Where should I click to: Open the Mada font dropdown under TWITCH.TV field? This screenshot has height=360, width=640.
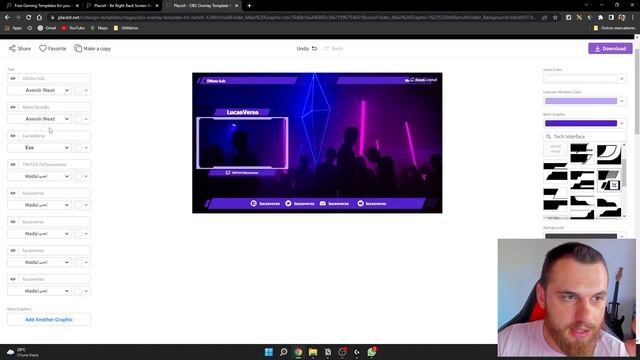pos(40,176)
